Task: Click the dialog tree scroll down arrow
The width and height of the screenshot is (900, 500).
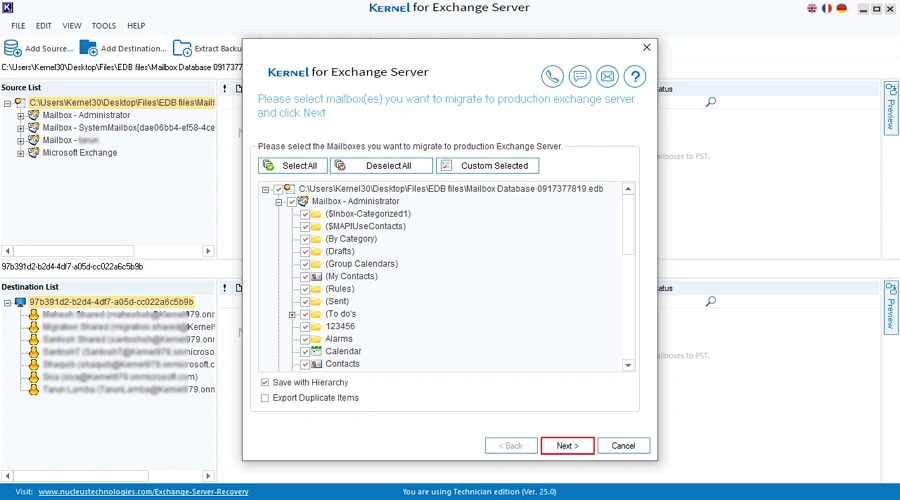Action: pos(628,365)
